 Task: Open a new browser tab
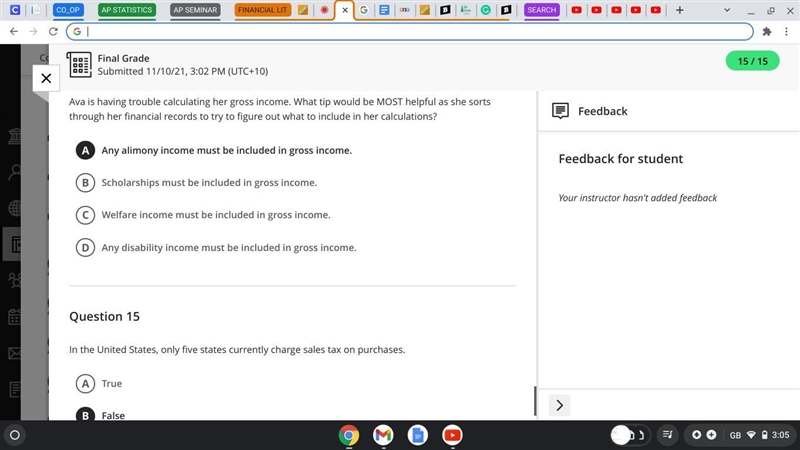[x=680, y=10]
